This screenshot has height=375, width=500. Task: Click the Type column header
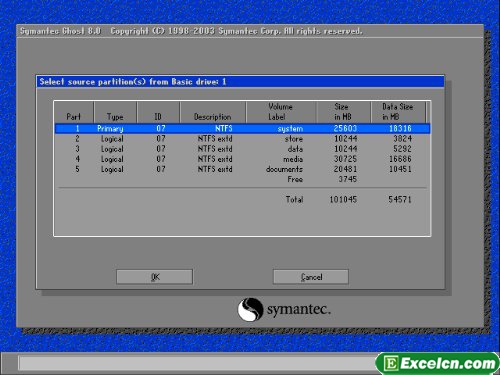click(115, 112)
